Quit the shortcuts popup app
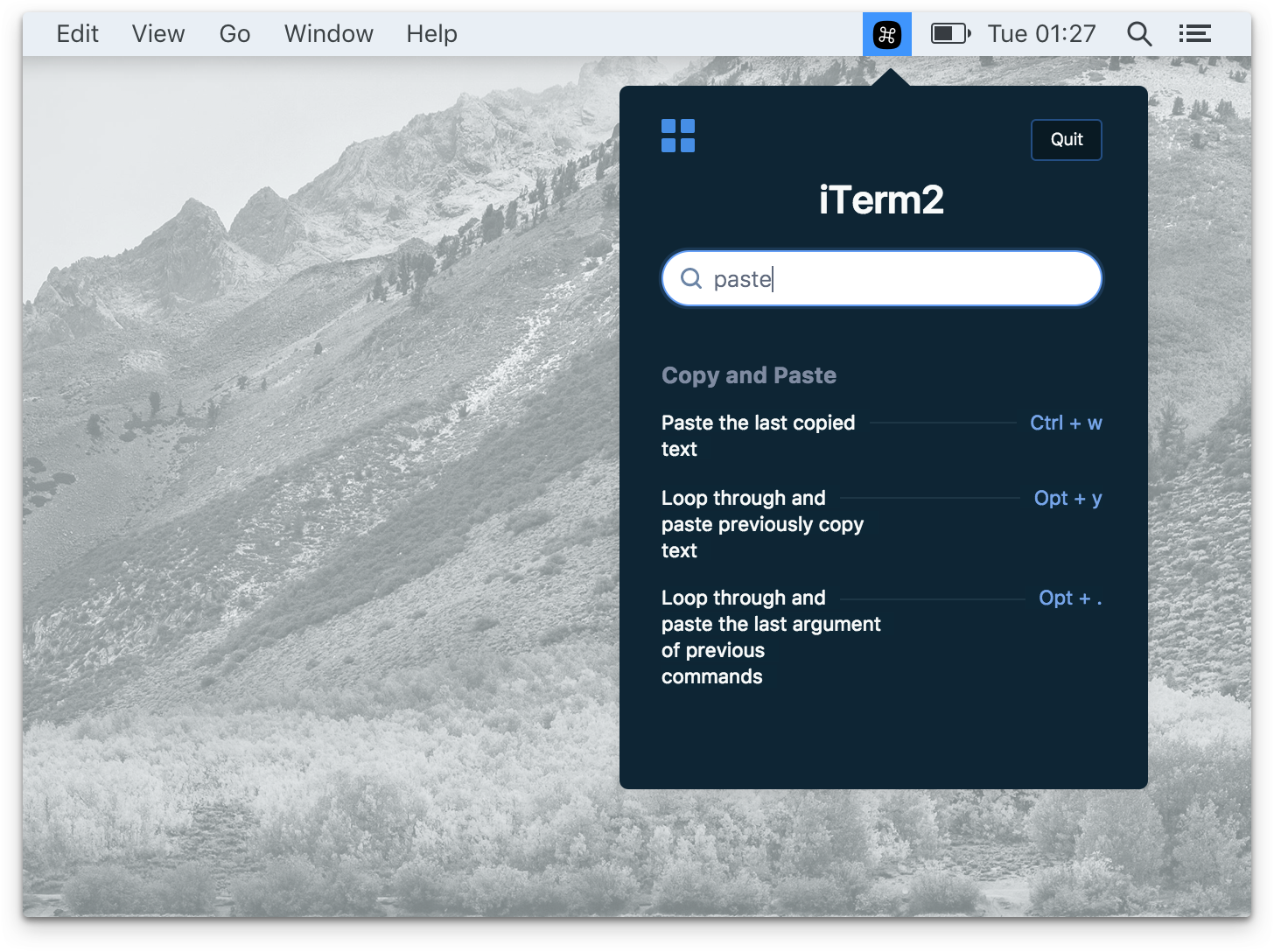 pyautogui.click(x=1067, y=140)
